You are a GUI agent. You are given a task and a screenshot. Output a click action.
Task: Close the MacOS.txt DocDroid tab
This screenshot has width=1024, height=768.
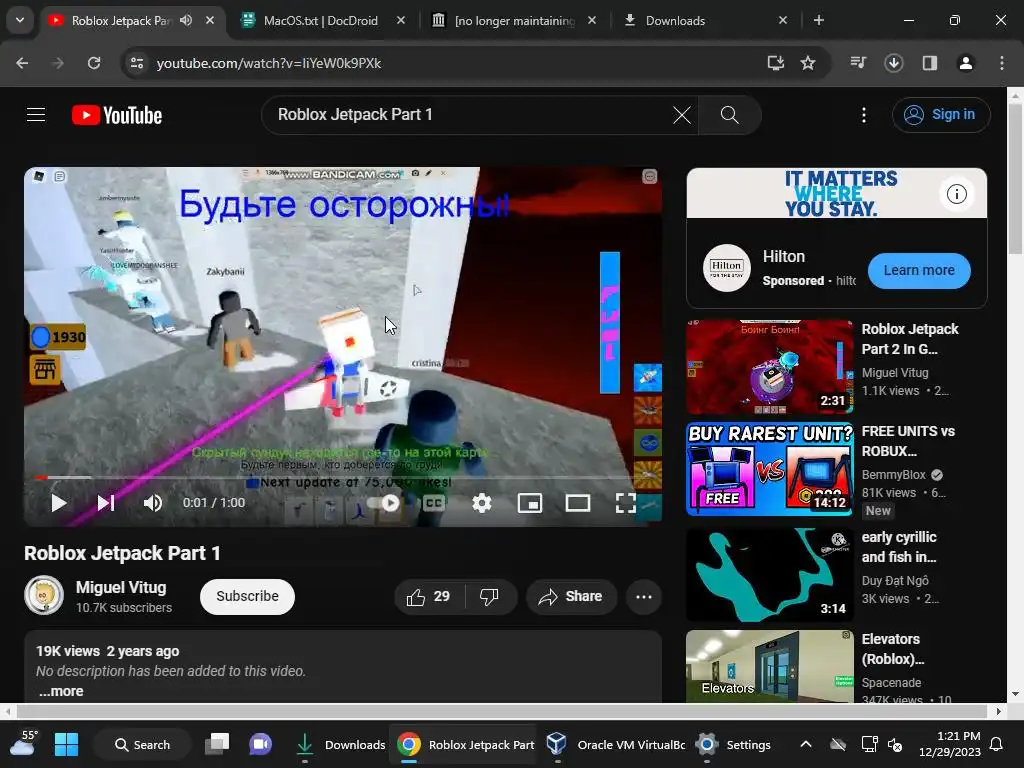[x=401, y=20]
